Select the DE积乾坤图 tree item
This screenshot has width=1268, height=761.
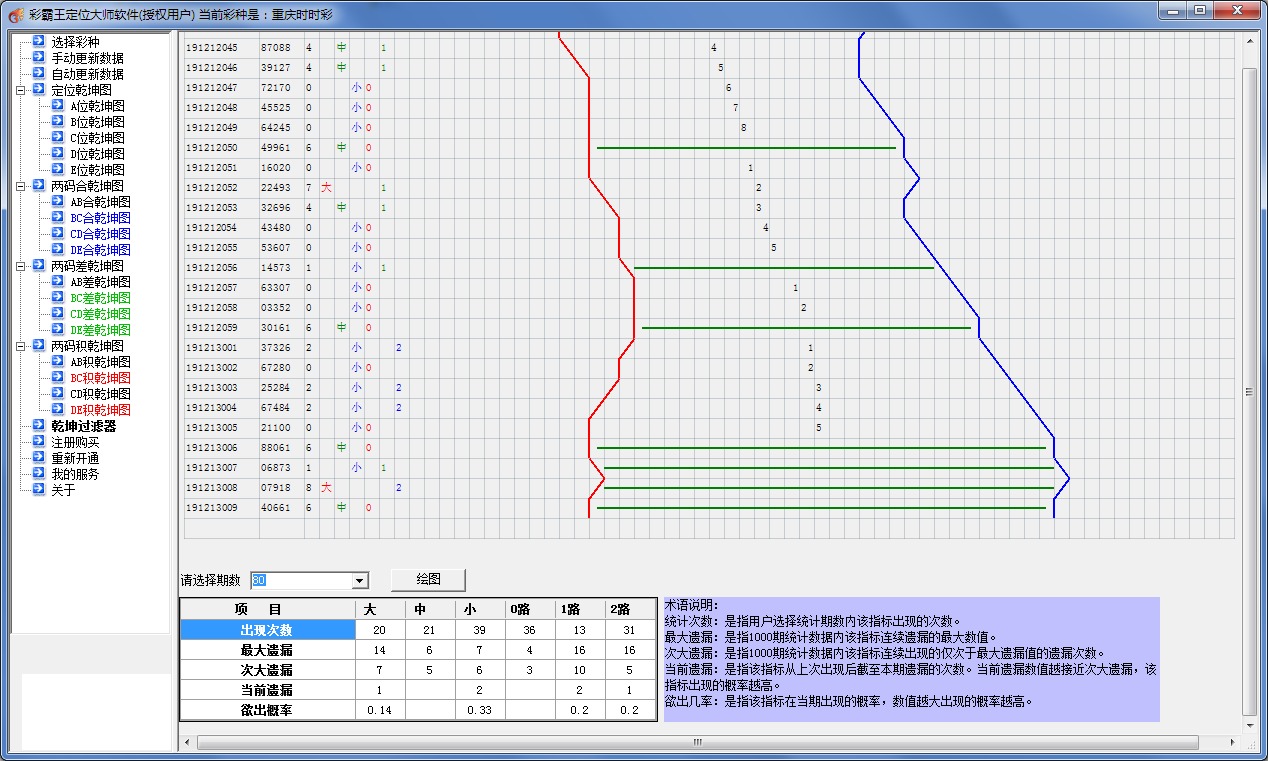tap(100, 410)
